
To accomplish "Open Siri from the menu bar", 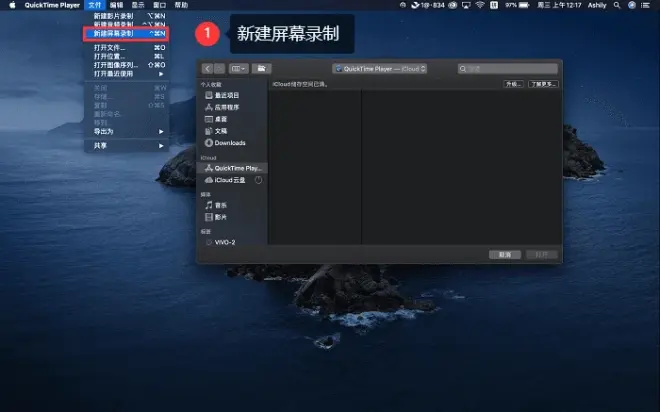I will tap(632, 5).
